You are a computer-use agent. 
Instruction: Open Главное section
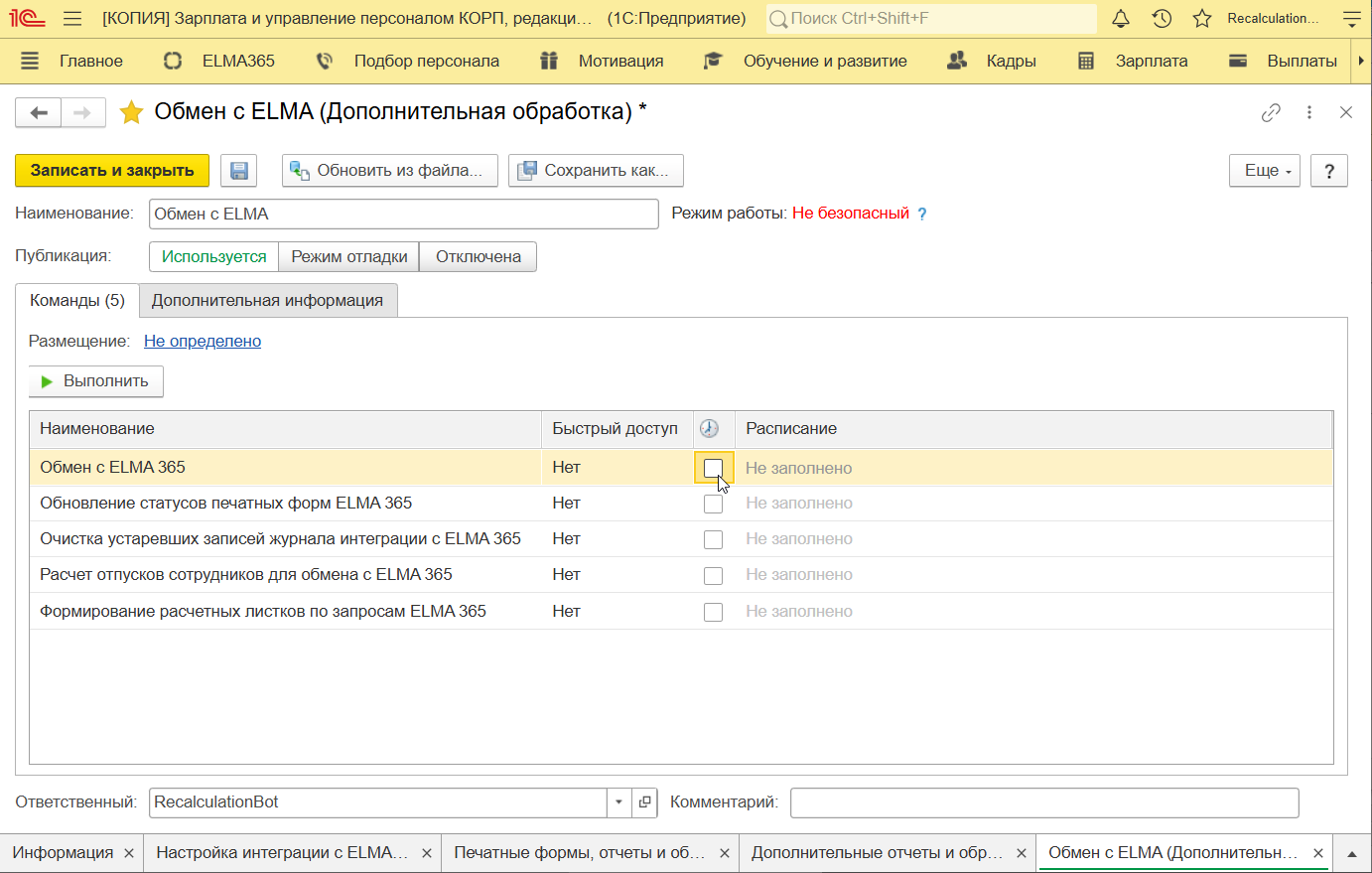[91, 61]
